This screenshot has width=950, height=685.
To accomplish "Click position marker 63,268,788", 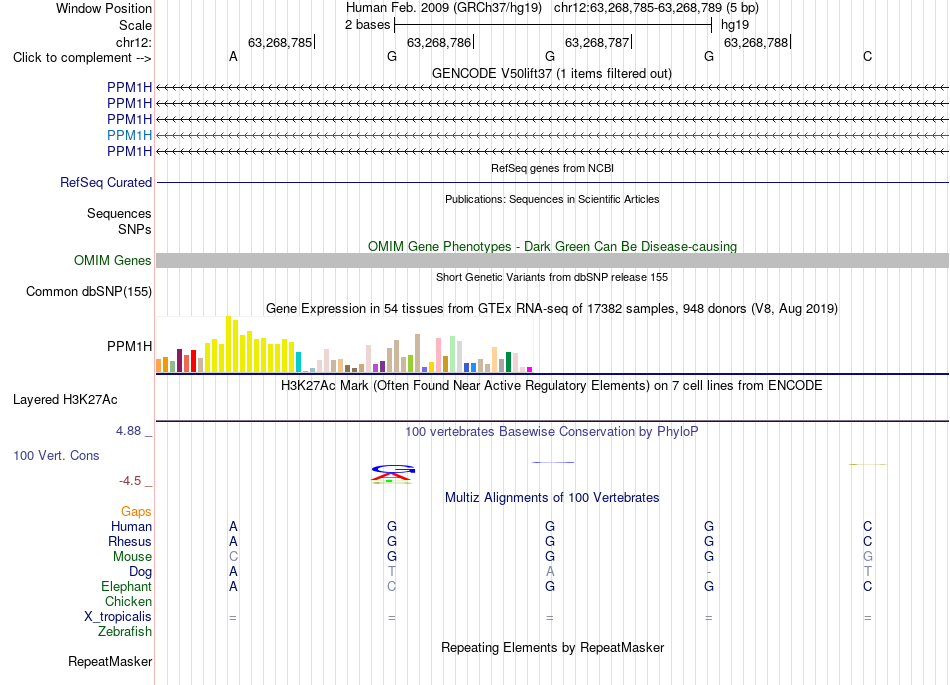I will click(x=756, y=42).
